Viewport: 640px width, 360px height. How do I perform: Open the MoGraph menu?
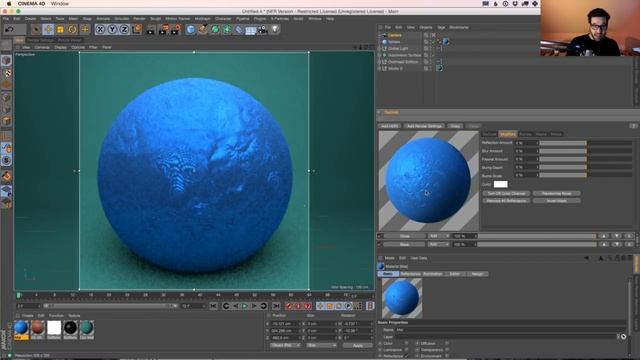pyautogui.click(x=202, y=19)
